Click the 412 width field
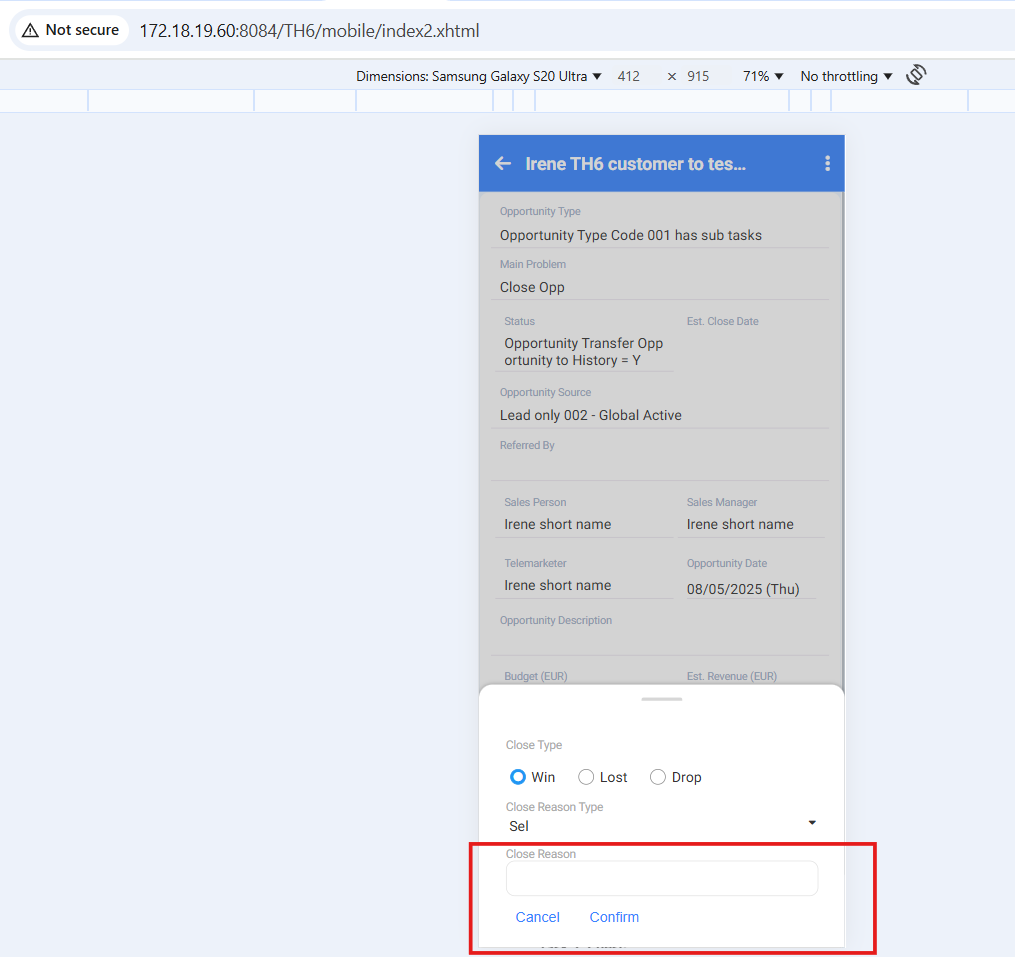The width and height of the screenshot is (1015, 957). pos(629,76)
